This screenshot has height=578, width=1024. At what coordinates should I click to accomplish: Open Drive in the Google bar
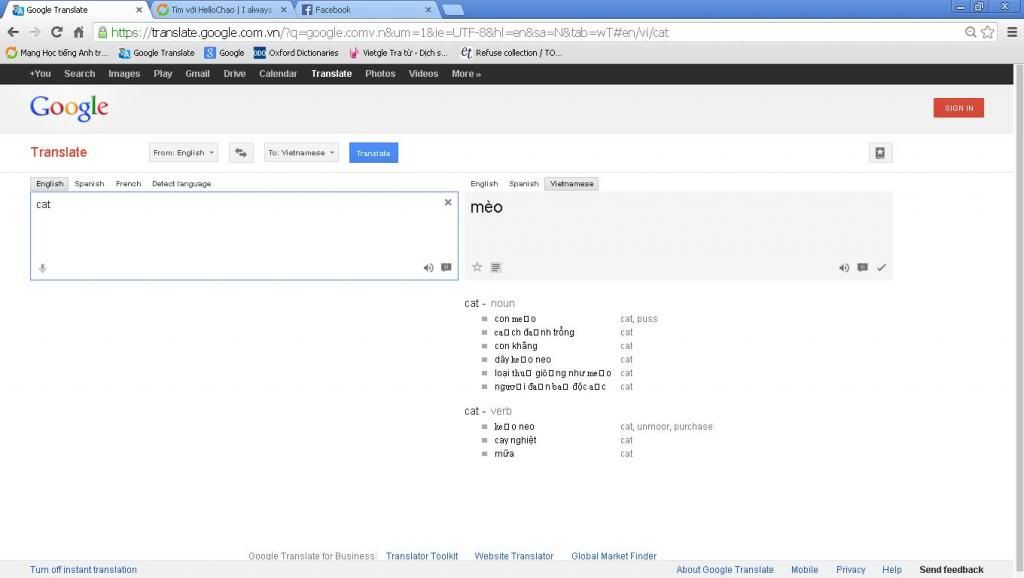234,74
